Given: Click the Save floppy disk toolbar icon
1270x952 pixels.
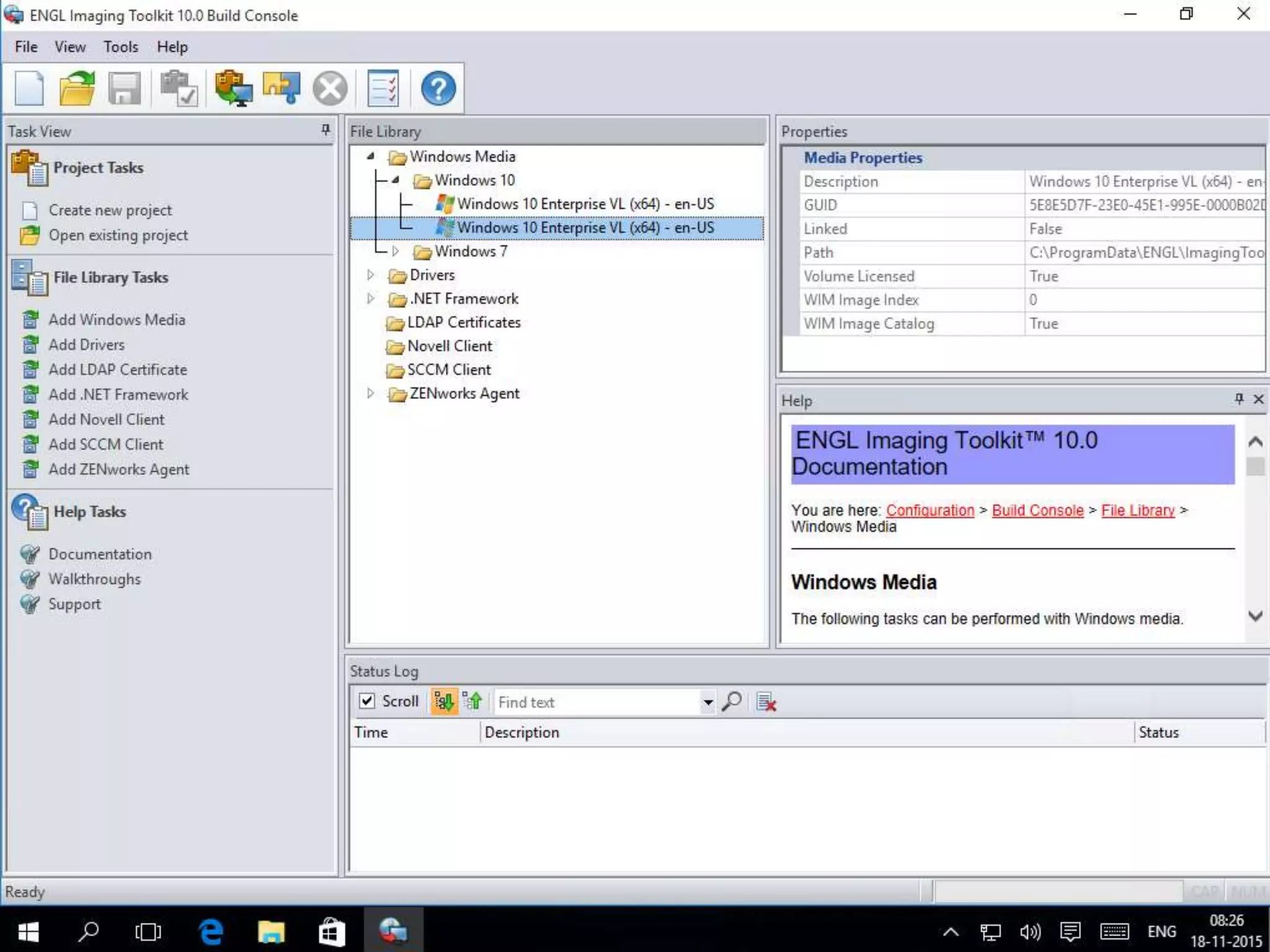Looking at the screenshot, I should click(125, 89).
